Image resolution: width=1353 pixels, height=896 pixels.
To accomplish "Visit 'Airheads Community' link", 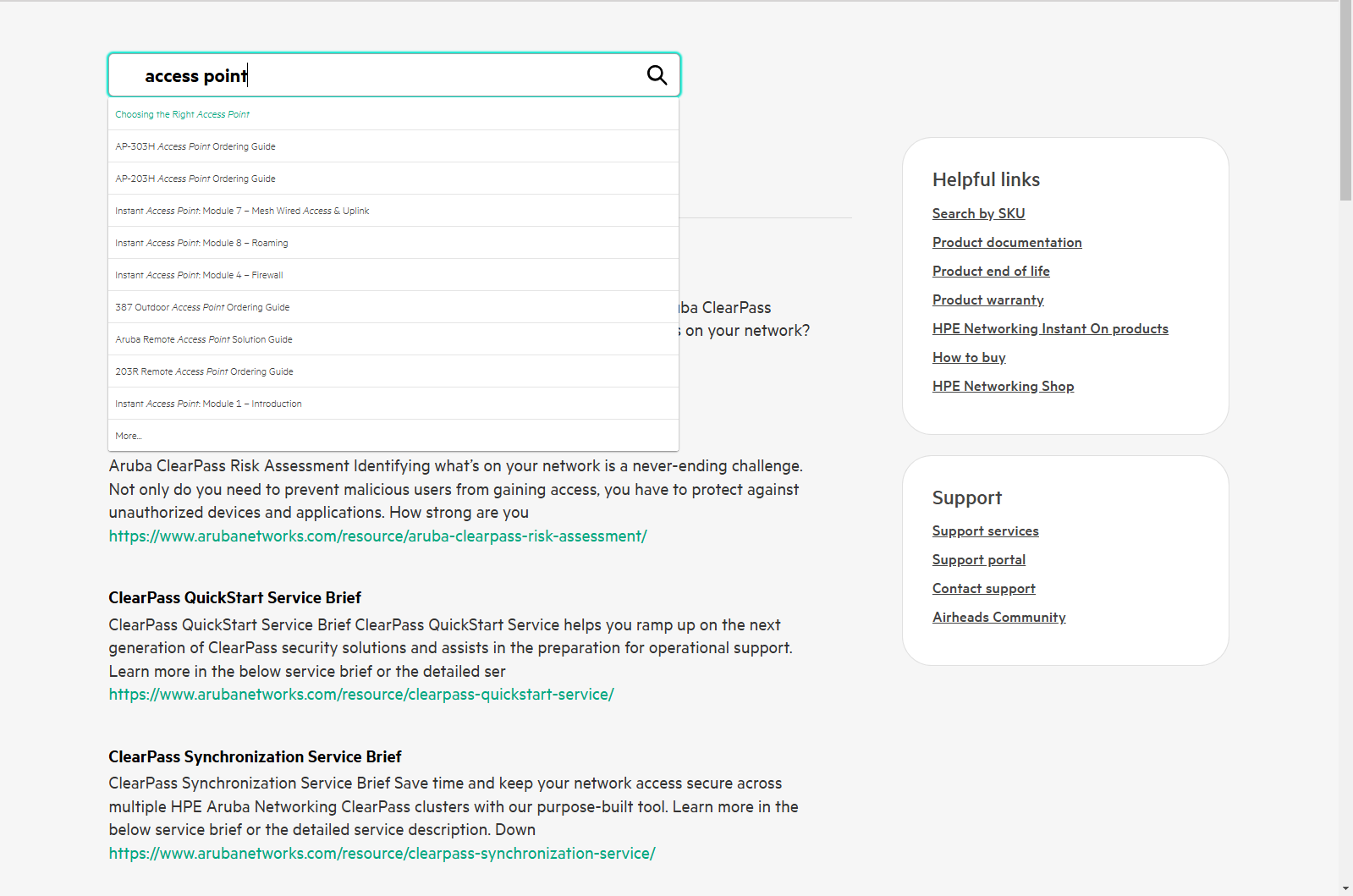I will click(998, 618).
